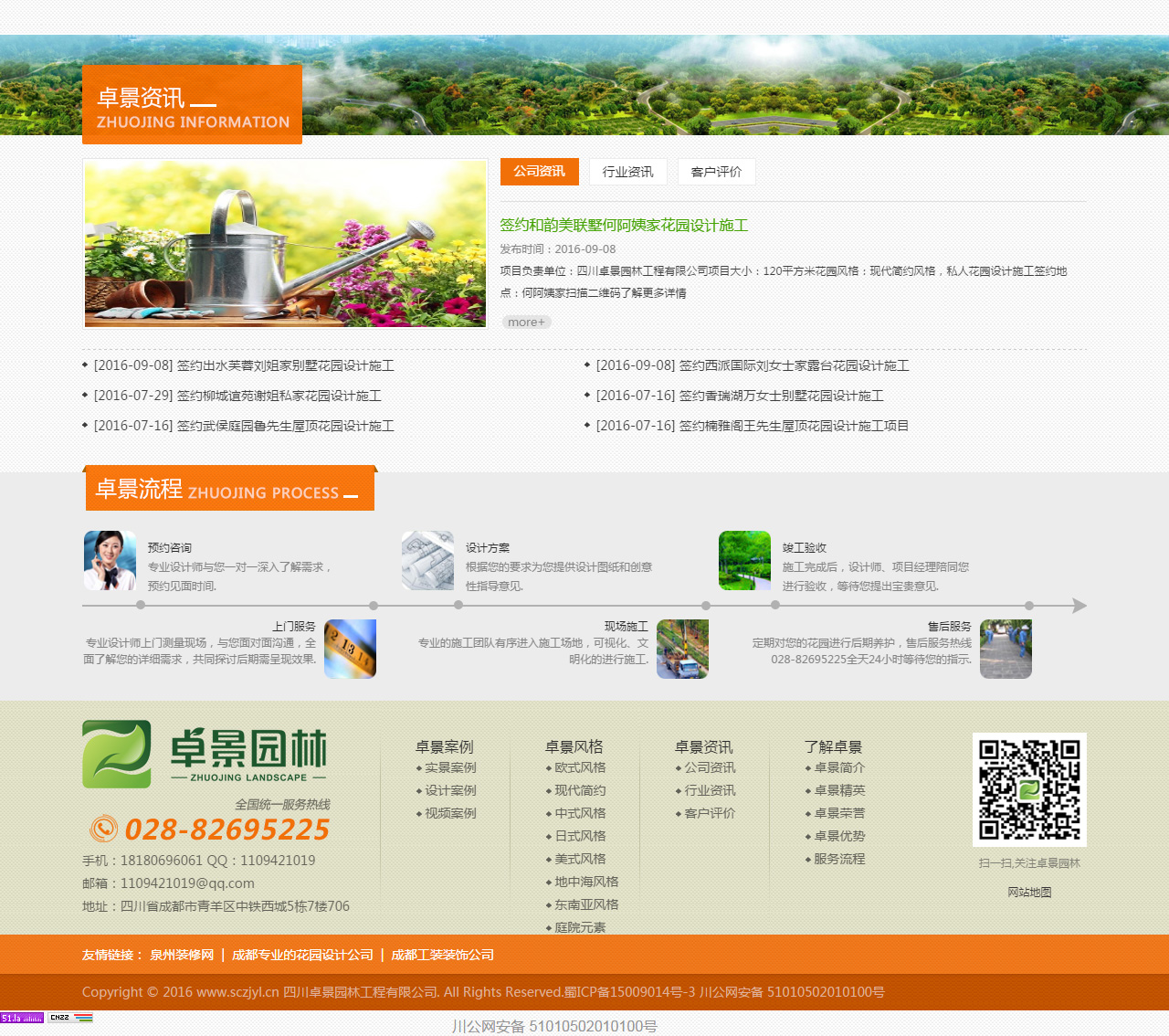1169x1036 pixels.
Task: Select the 公司资讯 news tab
Action: 539,172
